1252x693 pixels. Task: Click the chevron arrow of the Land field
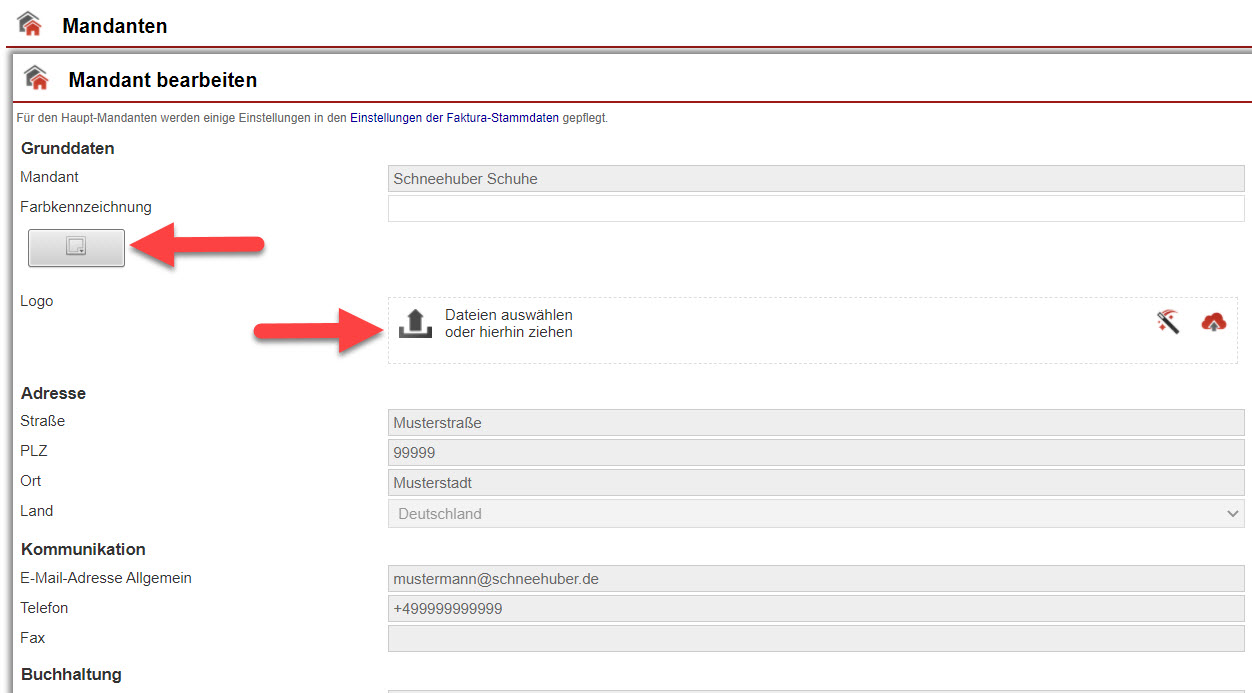pos(1232,513)
